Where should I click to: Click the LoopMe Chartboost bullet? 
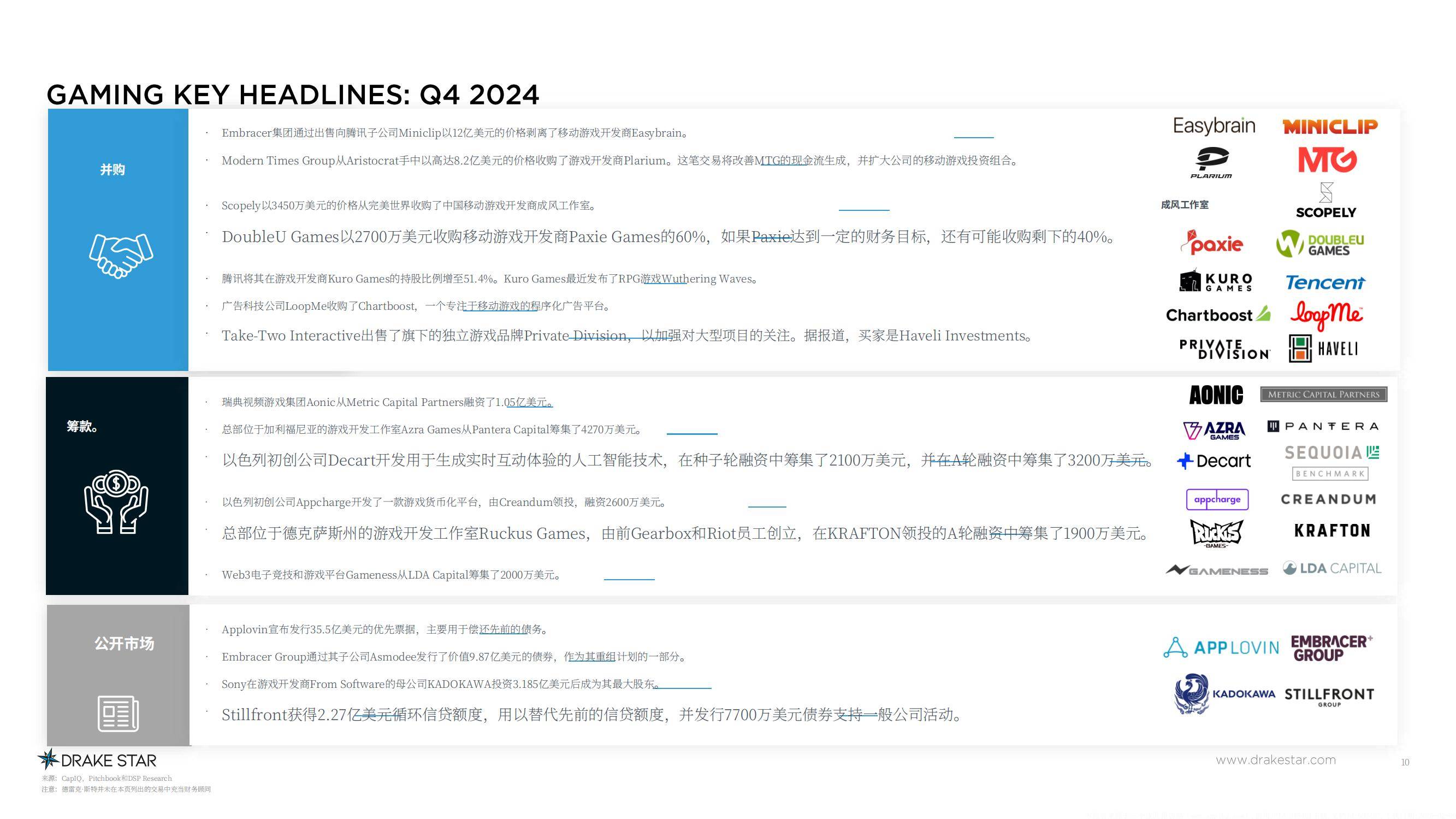[417, 306]
